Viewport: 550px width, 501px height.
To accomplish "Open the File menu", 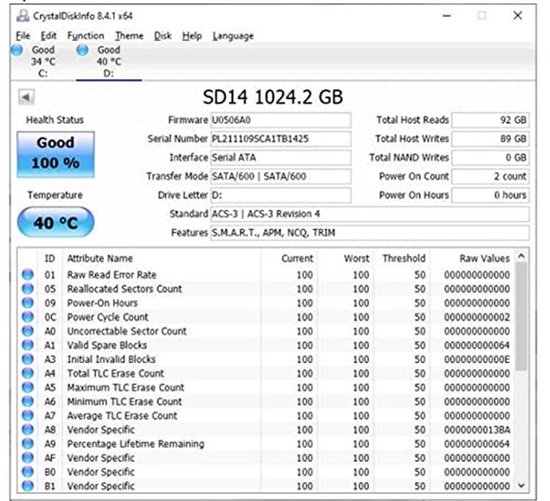I will coord(23,36).
